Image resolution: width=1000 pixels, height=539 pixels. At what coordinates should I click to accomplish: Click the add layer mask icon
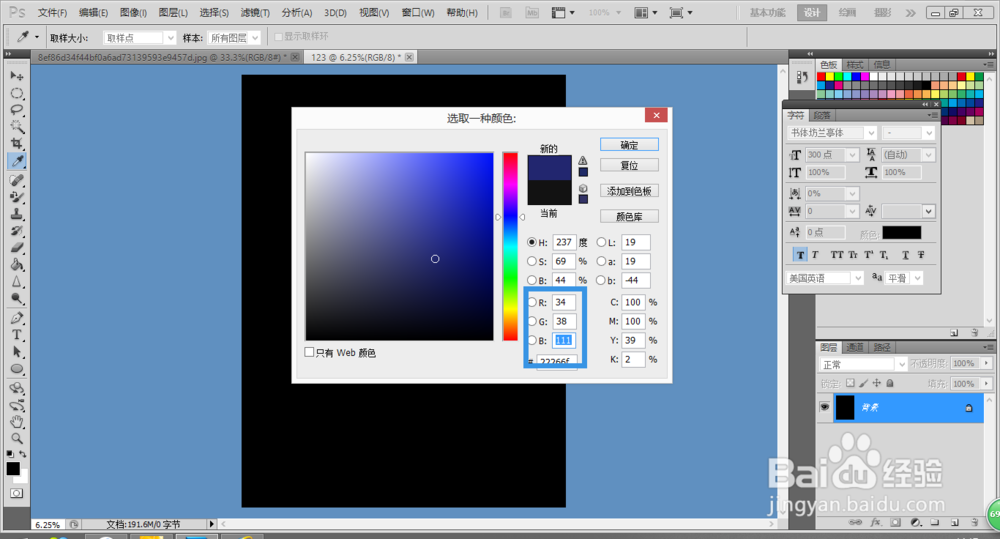tap(895, 522)
